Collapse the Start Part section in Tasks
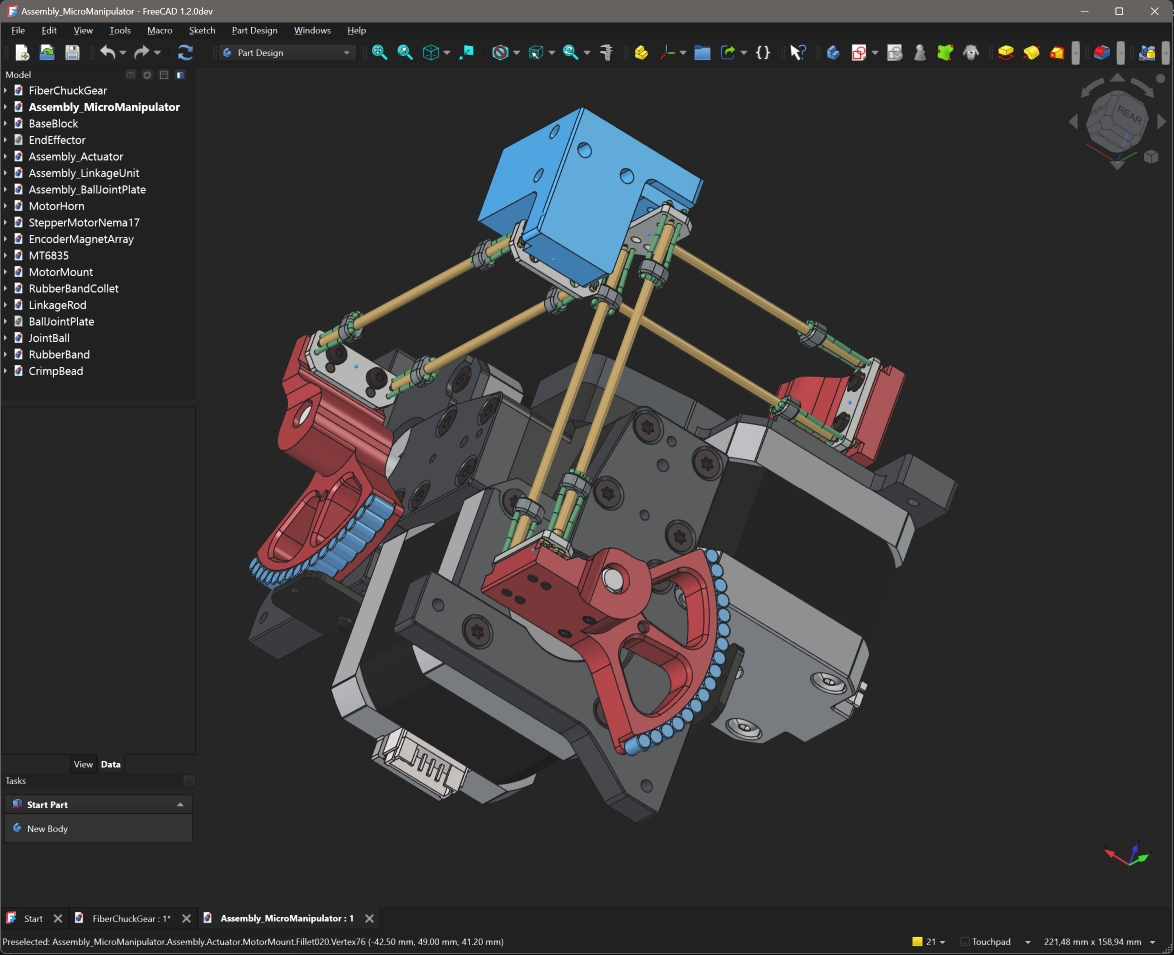 [x=180, y=804]
